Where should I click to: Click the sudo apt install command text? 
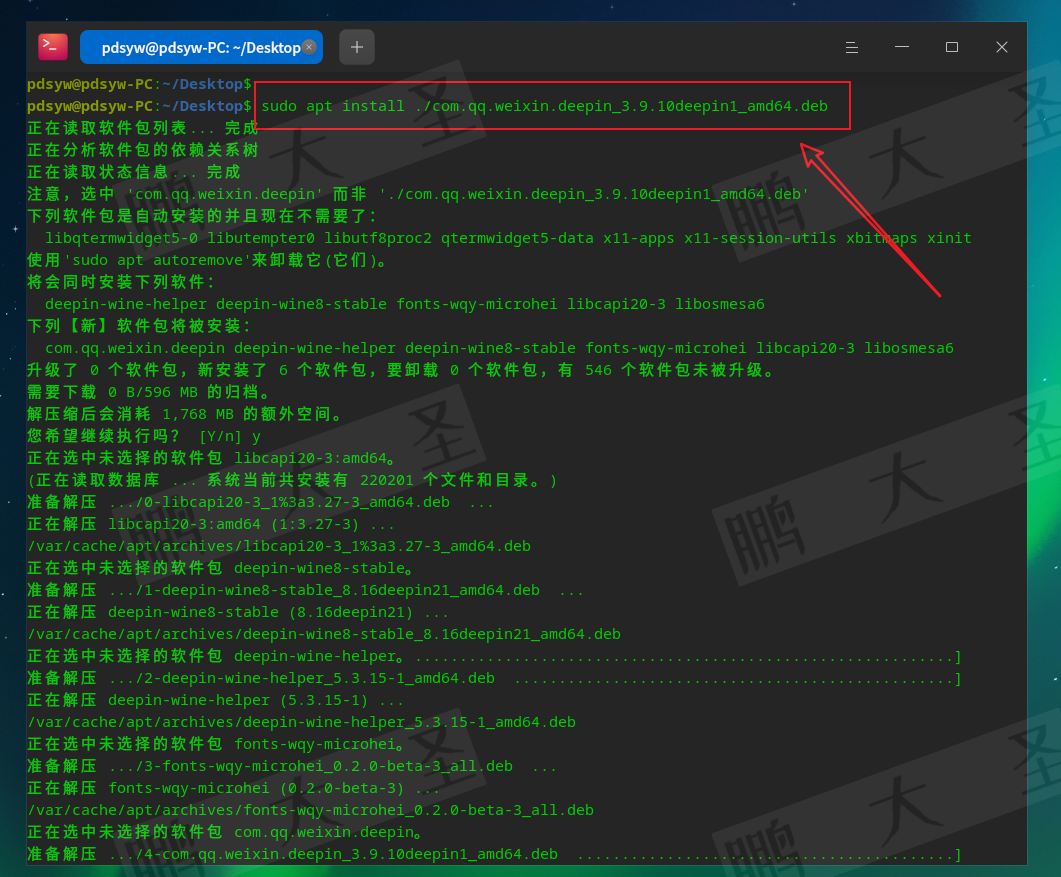tap(544, 106)
